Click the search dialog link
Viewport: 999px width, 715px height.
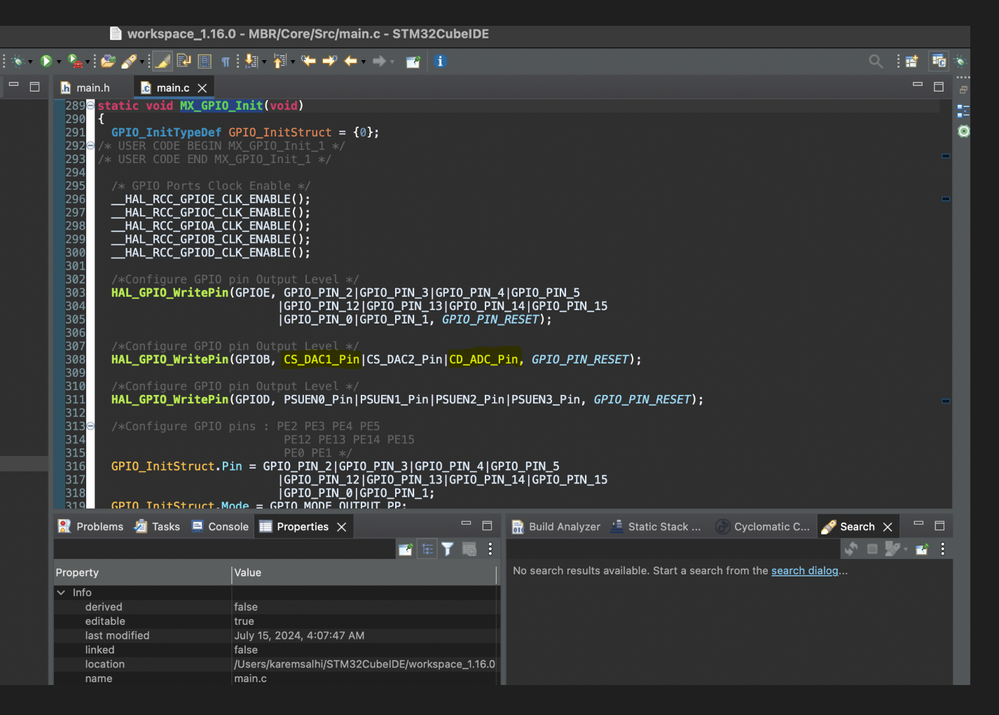[804, 571]
